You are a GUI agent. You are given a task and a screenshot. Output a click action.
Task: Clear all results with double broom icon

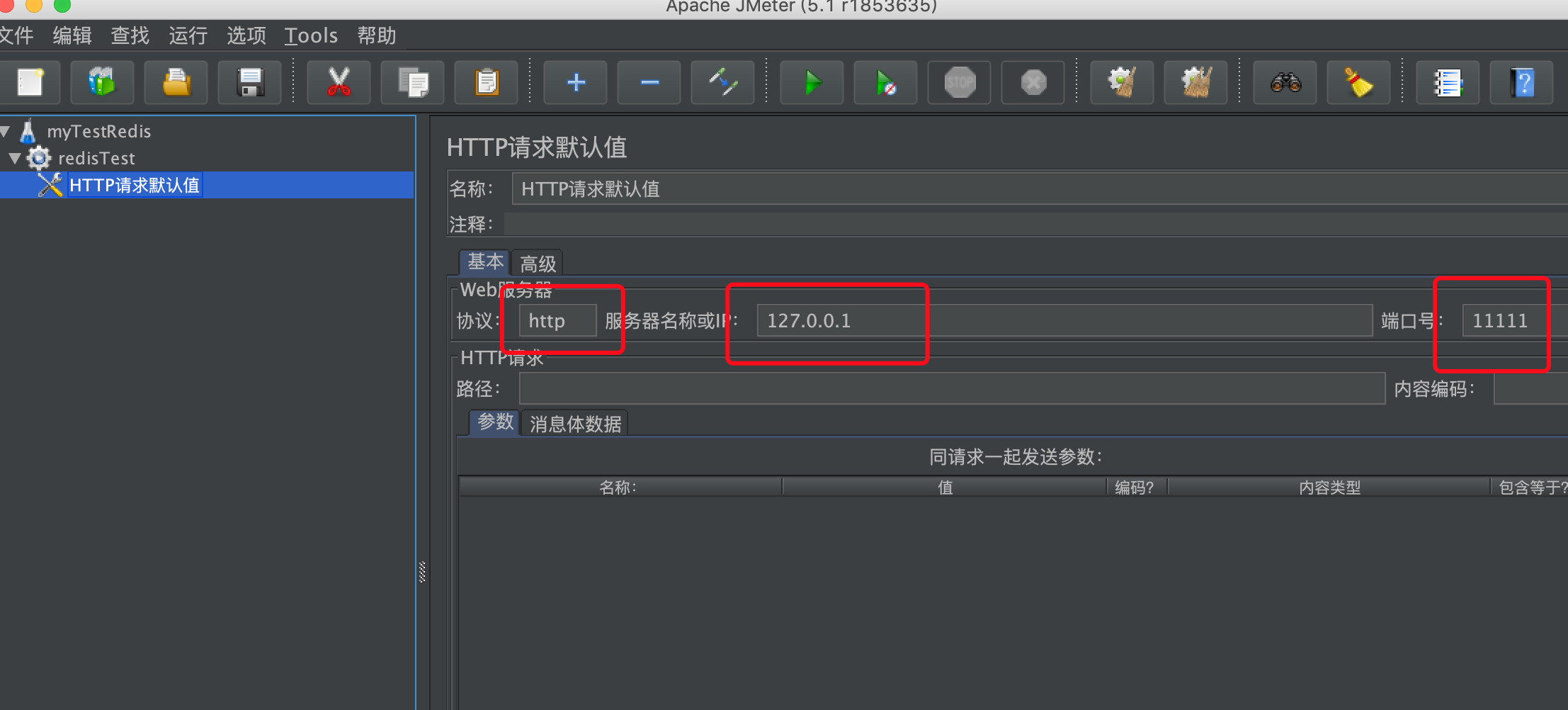click(x=1196, y=83)
